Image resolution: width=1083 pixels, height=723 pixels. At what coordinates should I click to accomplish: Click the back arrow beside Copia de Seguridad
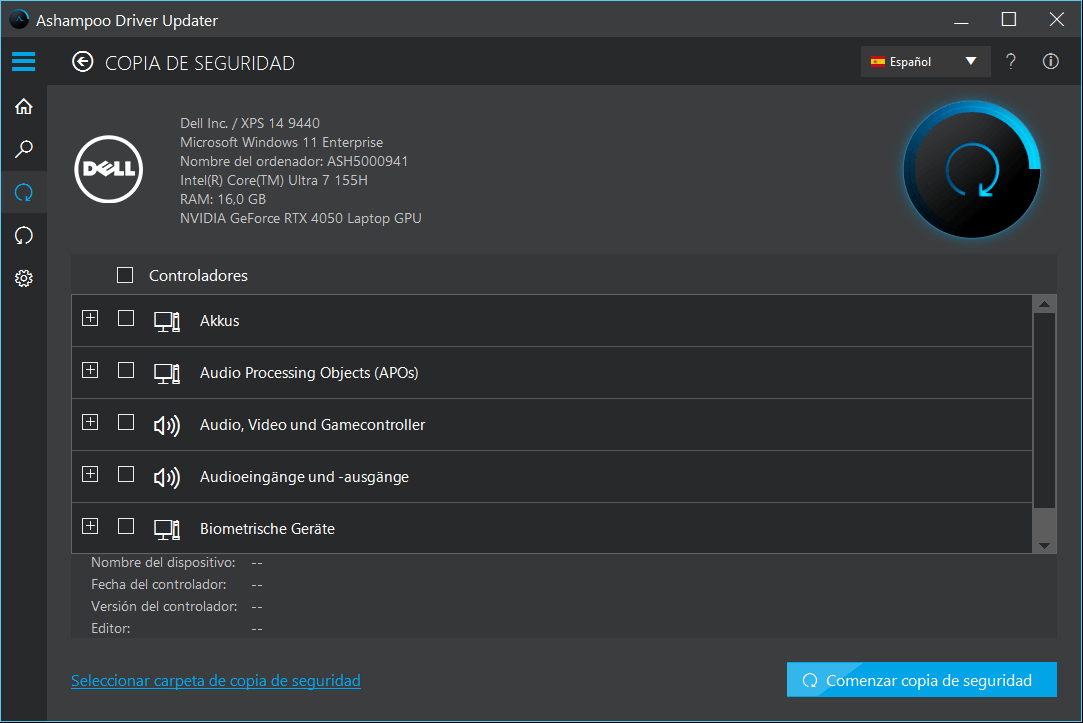point(82,63)
